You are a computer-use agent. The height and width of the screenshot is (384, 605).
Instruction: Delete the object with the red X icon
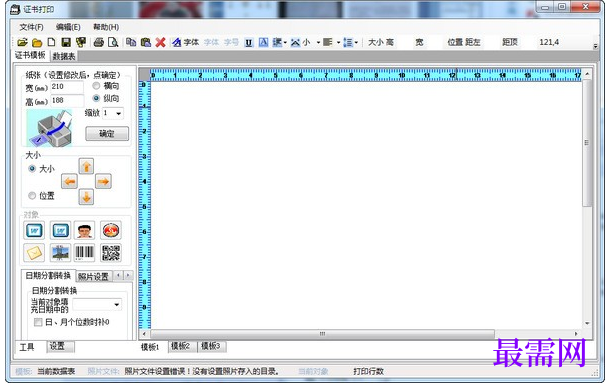[161, 42]
